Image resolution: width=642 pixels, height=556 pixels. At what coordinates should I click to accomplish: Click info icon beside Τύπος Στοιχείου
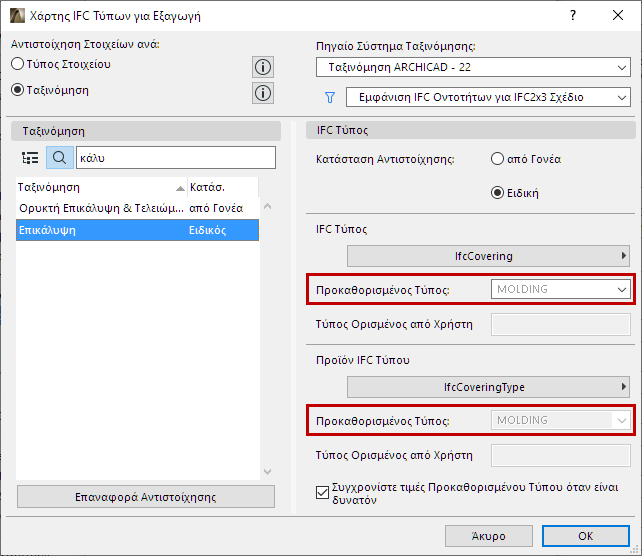click(263, 67)
